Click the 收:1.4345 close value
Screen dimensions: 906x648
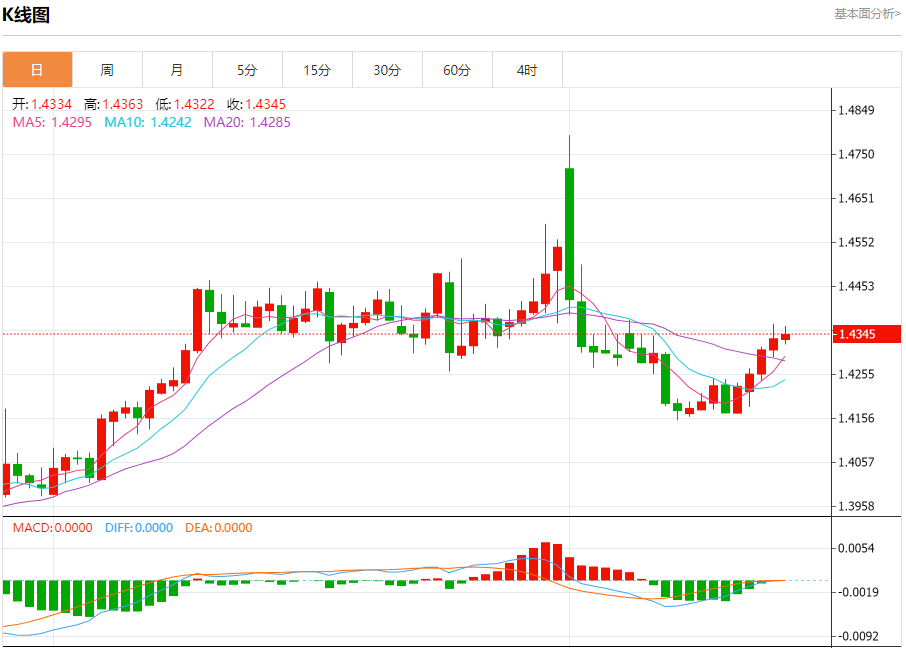click(x=257, y=104)
